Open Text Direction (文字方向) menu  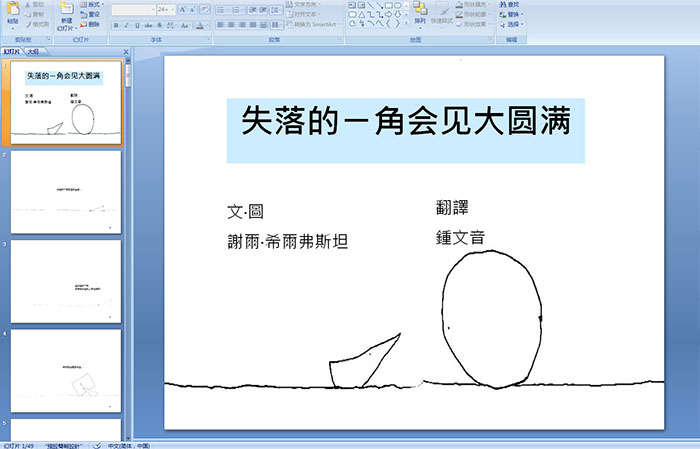(x=304, y=4)
